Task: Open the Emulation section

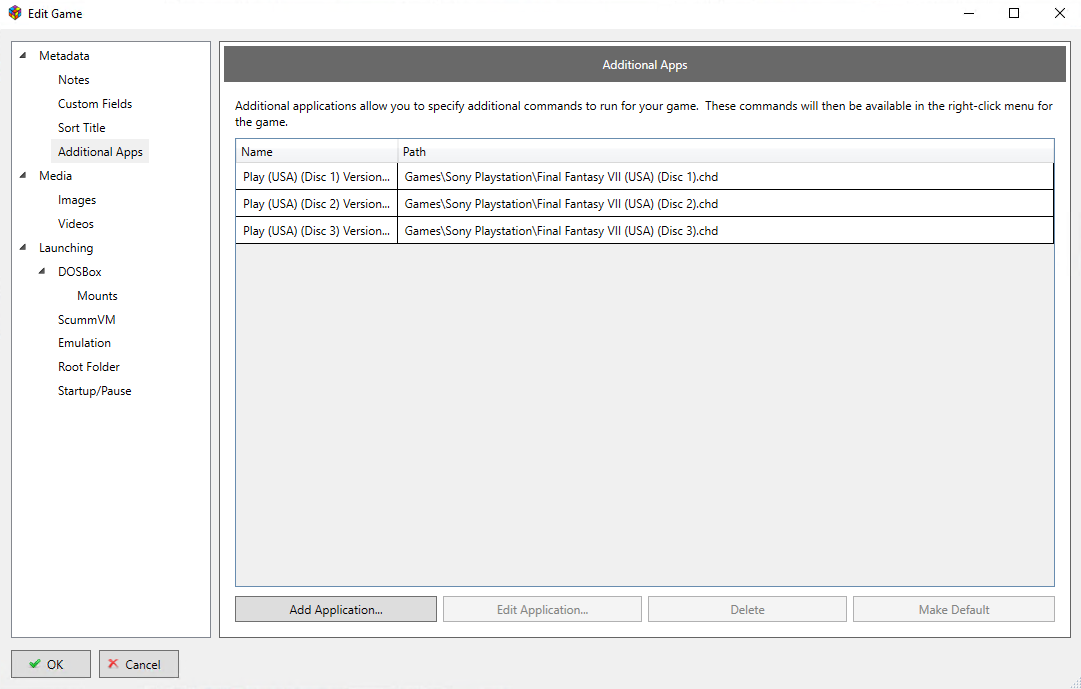Action: point(84,343)
